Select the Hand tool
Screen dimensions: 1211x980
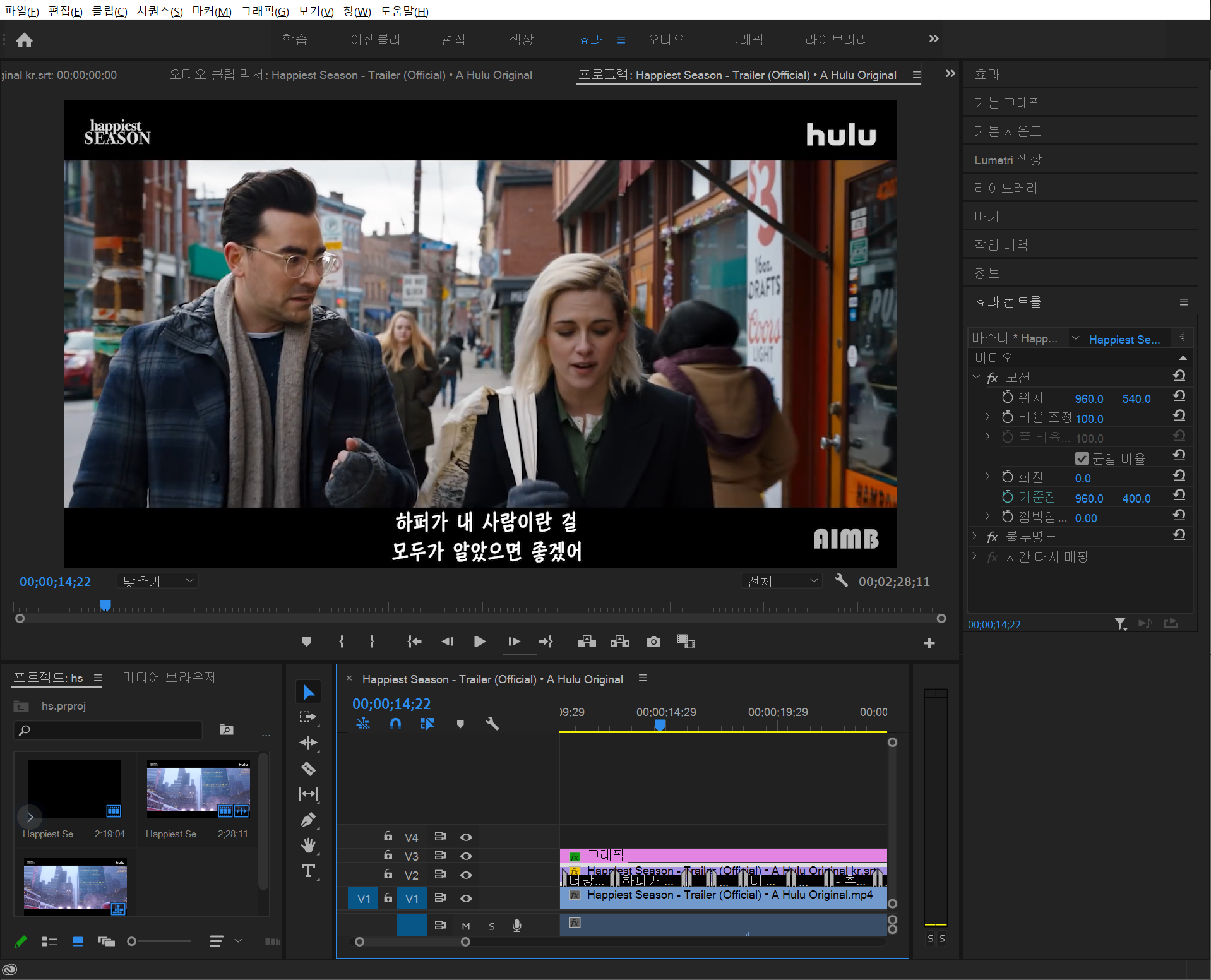point(308,845)
